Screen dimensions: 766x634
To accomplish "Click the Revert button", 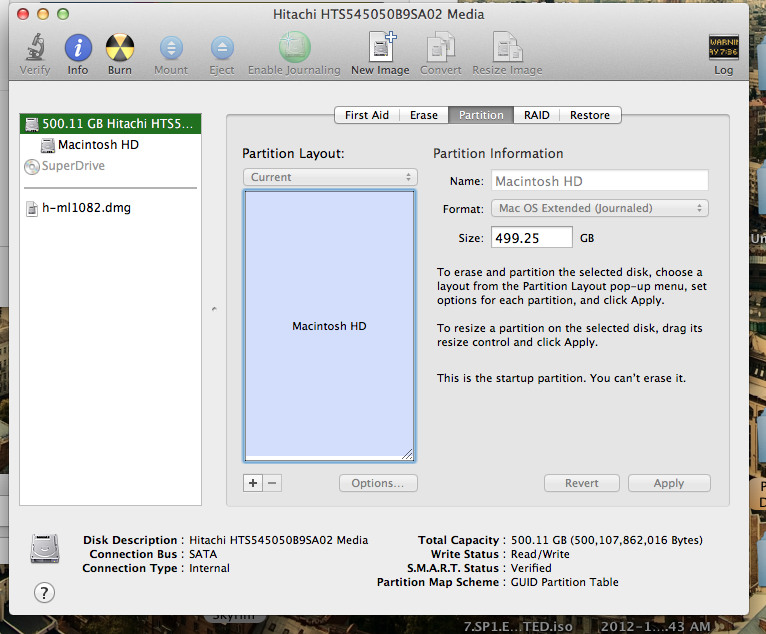I will (582, 483).
